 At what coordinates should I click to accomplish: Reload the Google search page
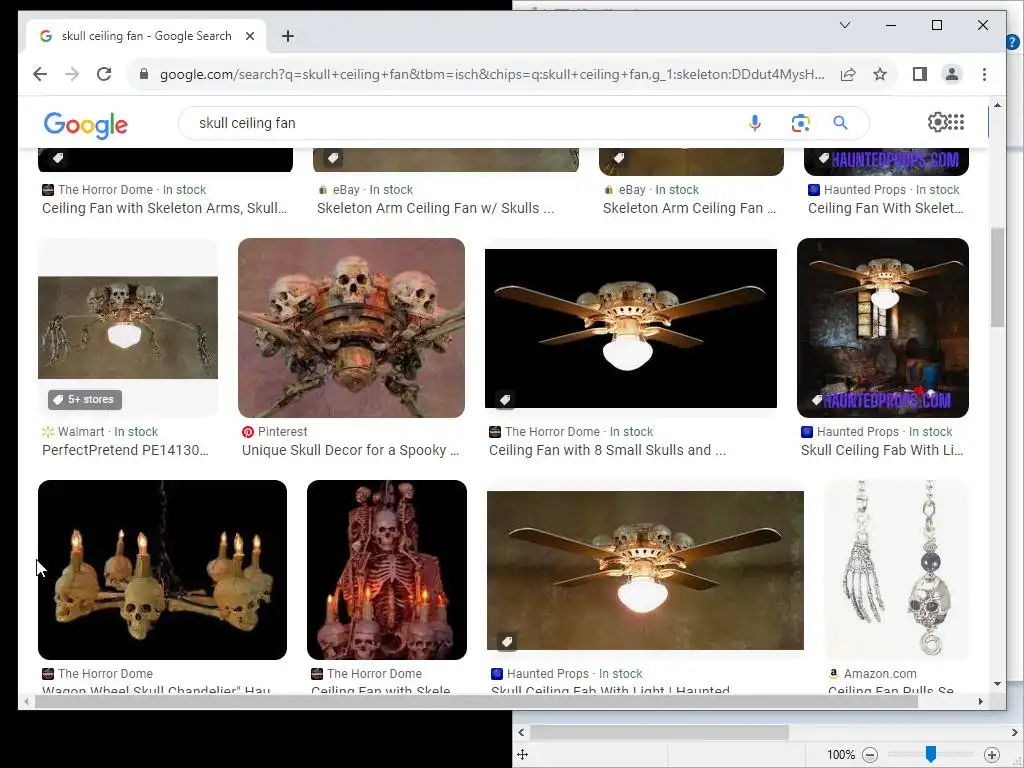(104, 74)
